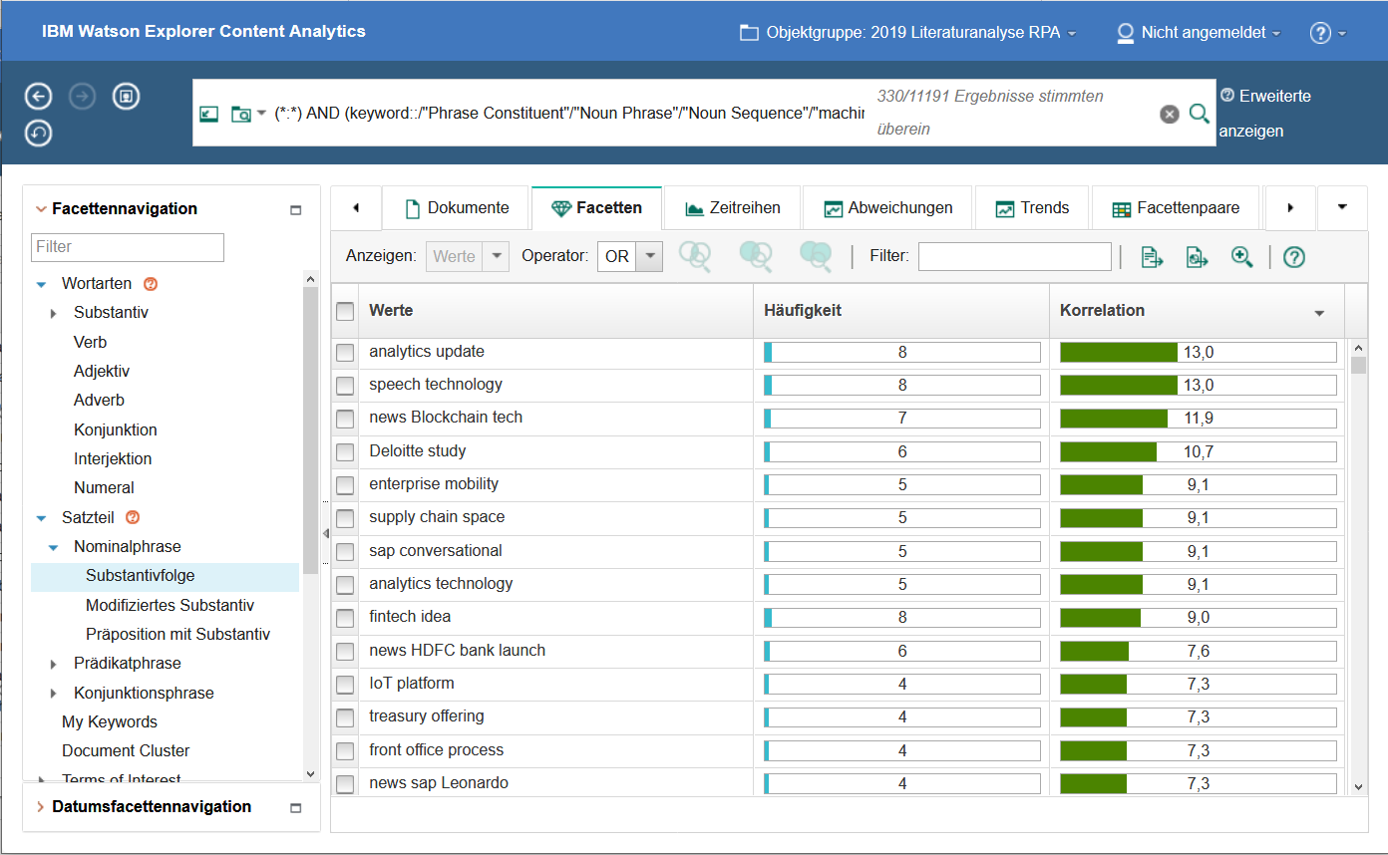This screenshot has width=1388, height=855.
Task: Open the Nicht angemeldet user menu
Action: [x=1198, y=33]
